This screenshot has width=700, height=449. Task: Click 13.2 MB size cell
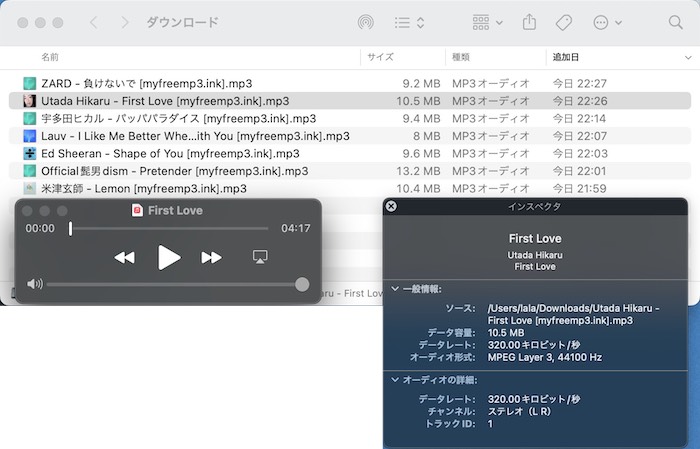coord(418,171)
